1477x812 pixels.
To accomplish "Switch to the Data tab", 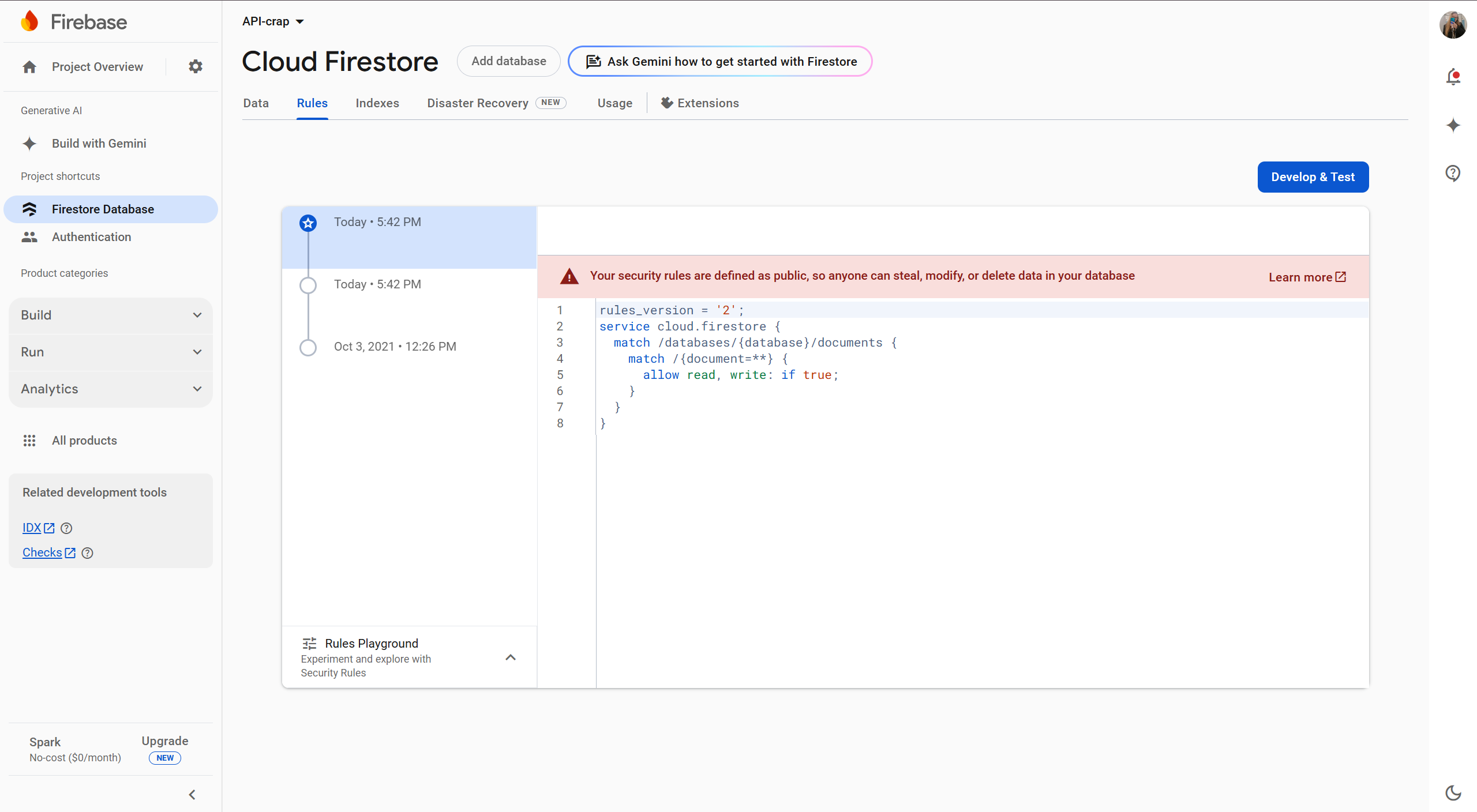I will tap(256, 103).
